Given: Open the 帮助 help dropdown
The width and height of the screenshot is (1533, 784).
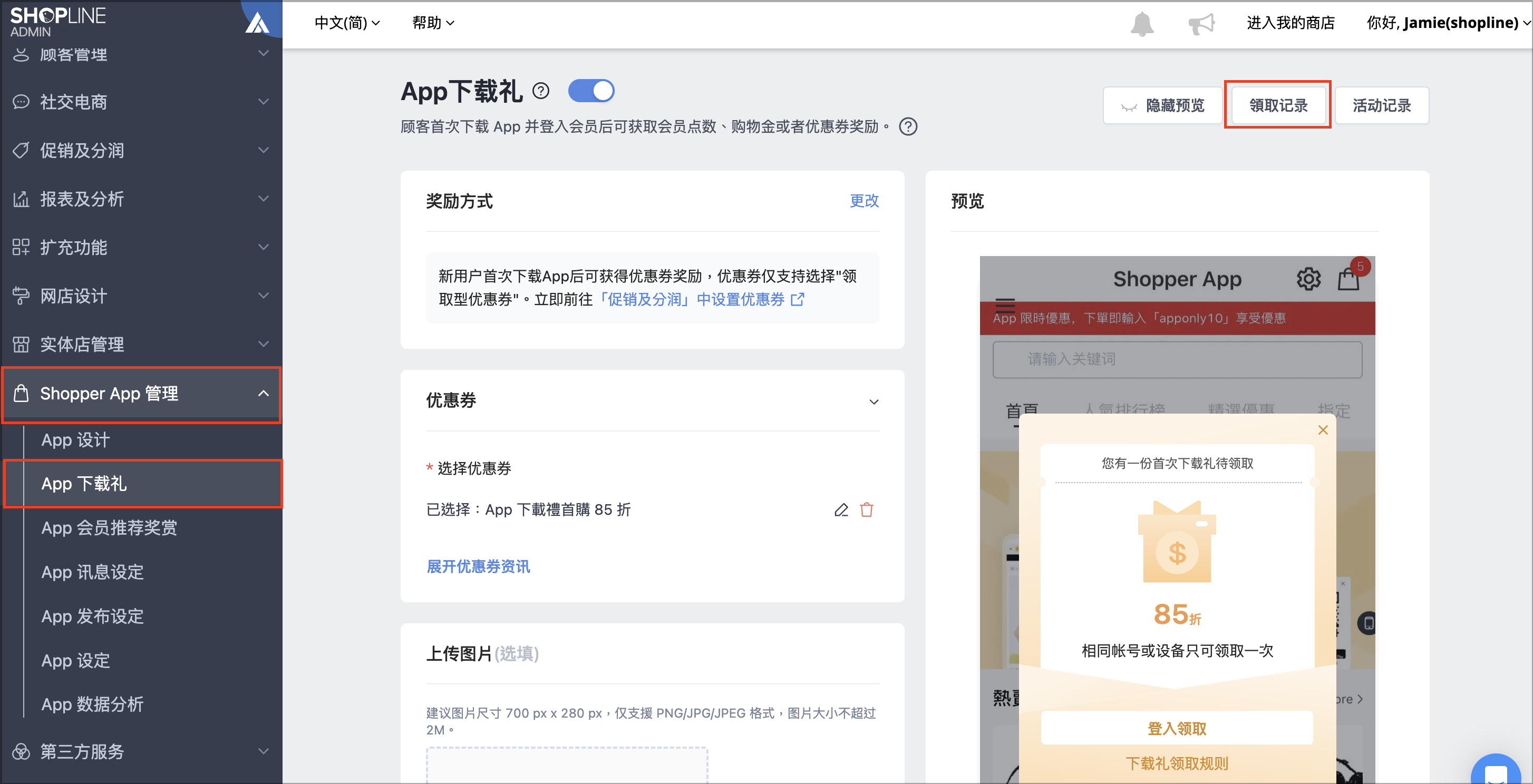Looking at the screenshot, I should coord(433,23).
